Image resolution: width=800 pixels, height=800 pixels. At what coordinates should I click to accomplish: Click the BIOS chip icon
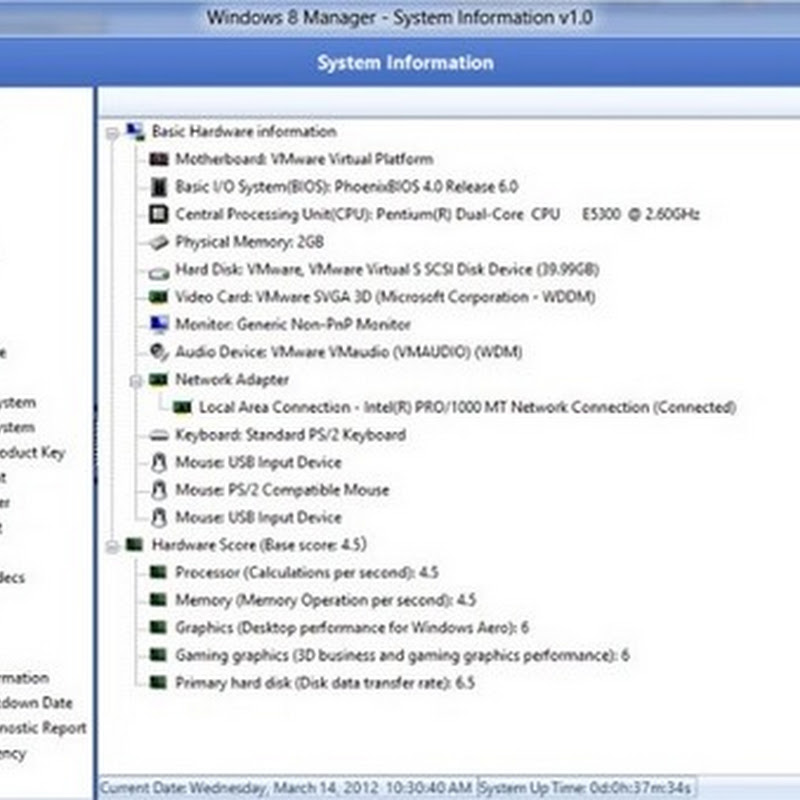click(x=159, y=187)
